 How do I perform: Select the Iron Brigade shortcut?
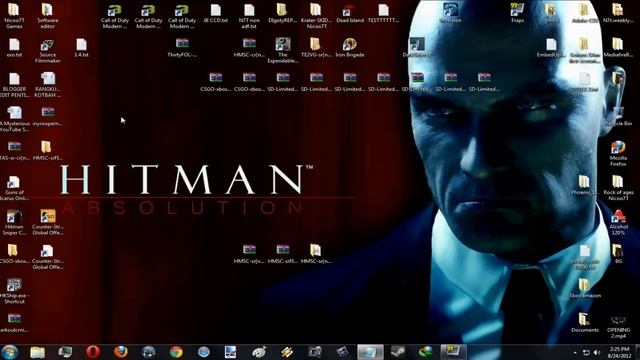pyautogui.click(x=350, y=48)
